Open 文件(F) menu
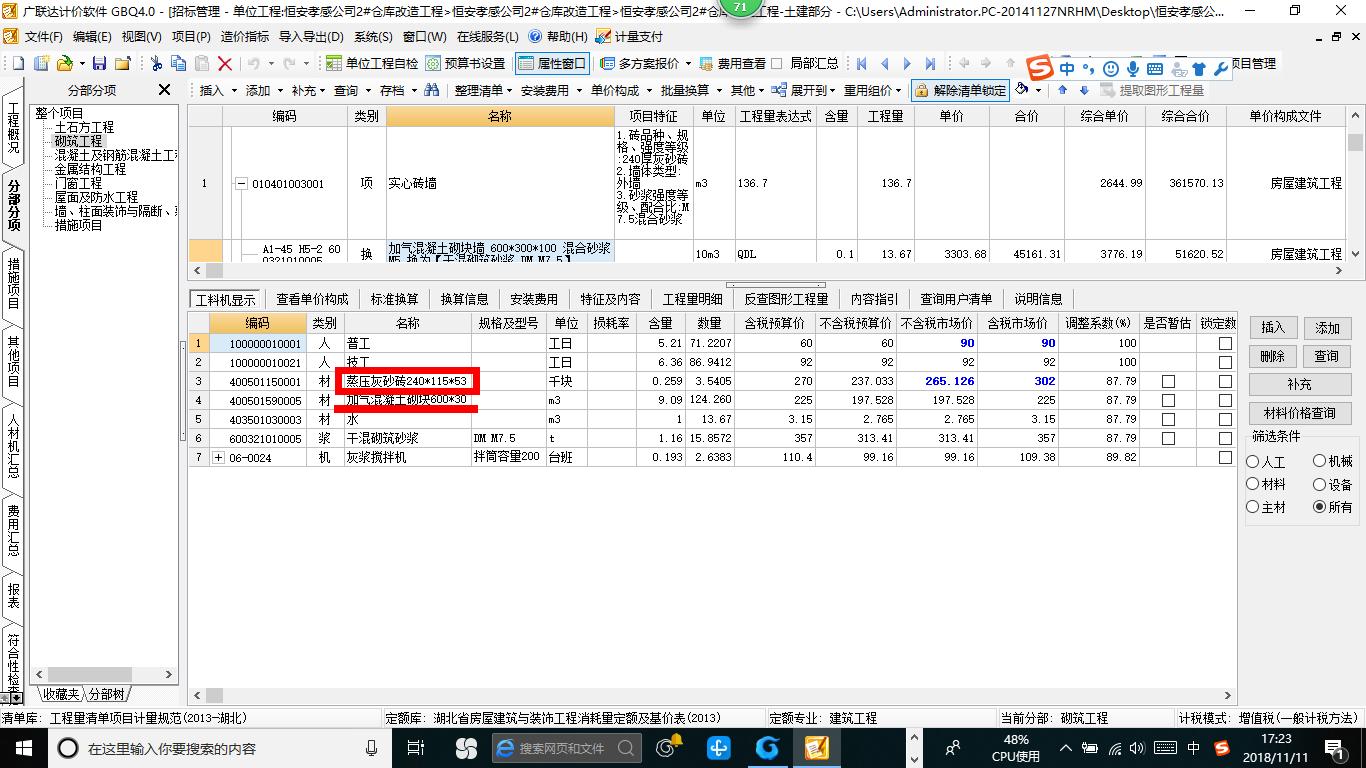The width and height of the screenshot is (1366, 768). (43, 36)
